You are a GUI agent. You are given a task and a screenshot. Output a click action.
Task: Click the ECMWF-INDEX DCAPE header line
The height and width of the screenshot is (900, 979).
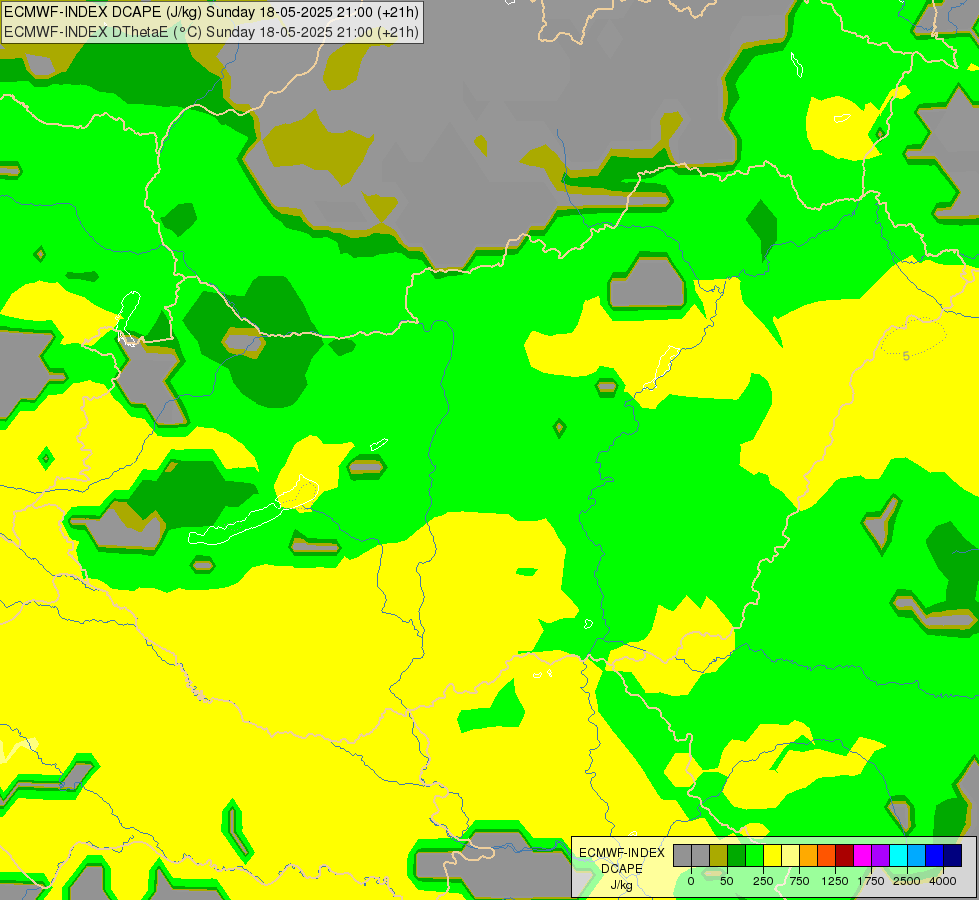coord(211,12)
